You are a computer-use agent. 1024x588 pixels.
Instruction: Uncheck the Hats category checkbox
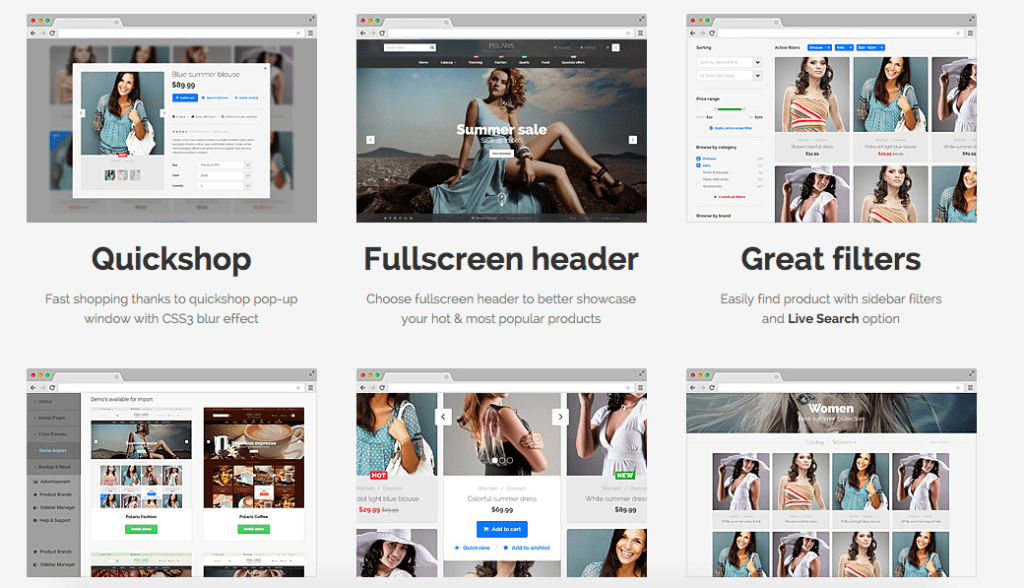[x=698, y=165]
